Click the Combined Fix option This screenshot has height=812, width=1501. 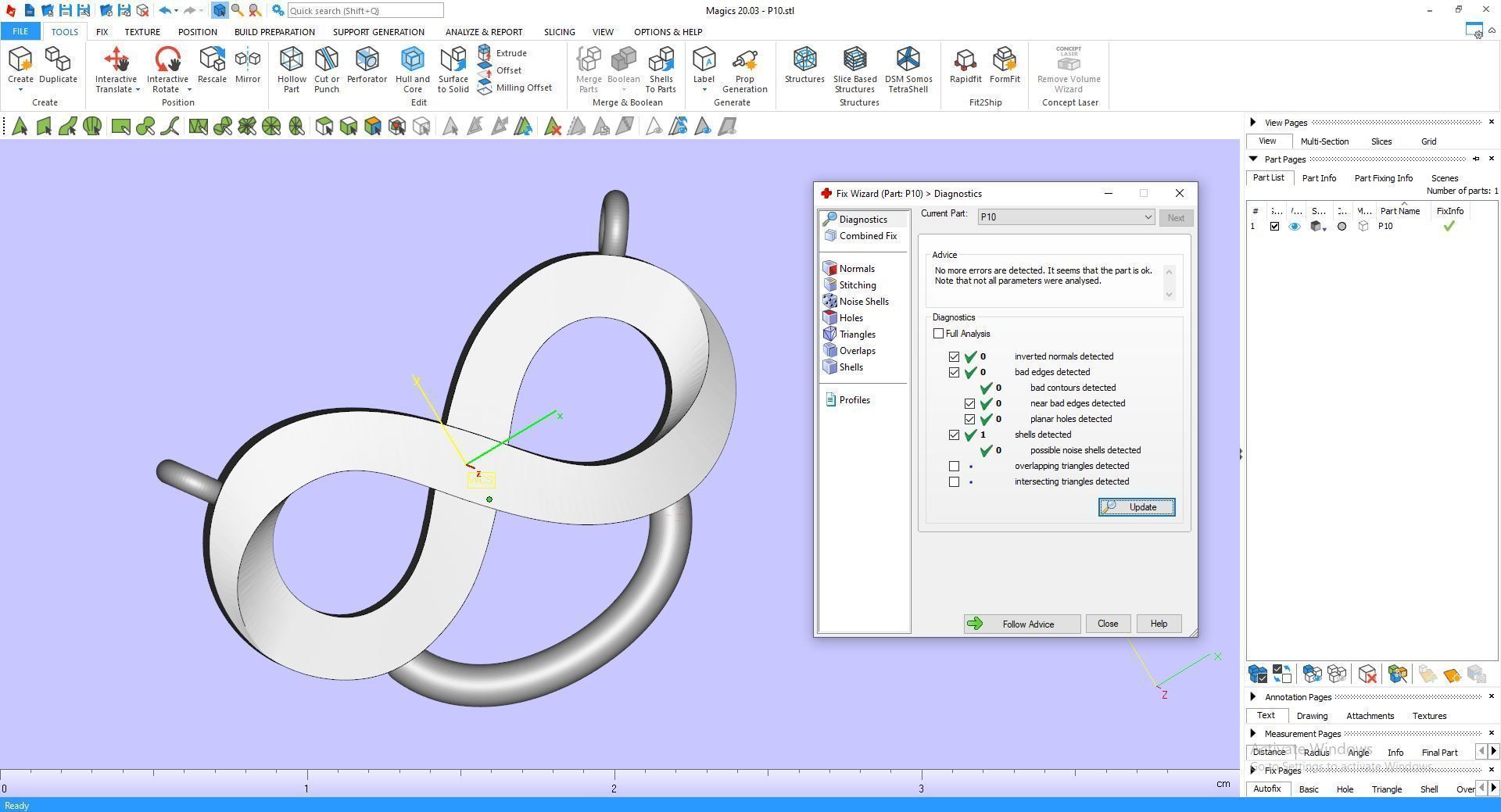860,236
